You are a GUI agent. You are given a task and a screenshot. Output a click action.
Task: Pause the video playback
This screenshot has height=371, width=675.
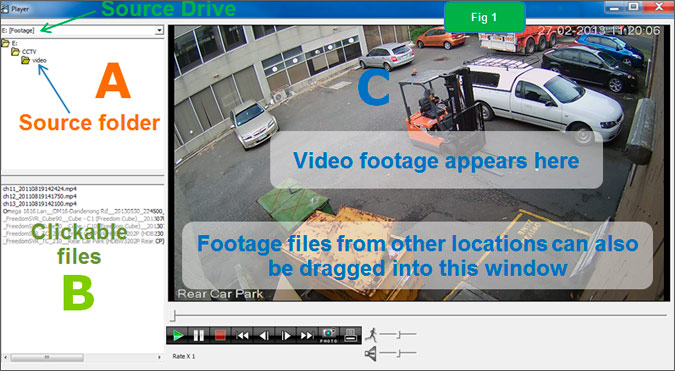[198, 335]
